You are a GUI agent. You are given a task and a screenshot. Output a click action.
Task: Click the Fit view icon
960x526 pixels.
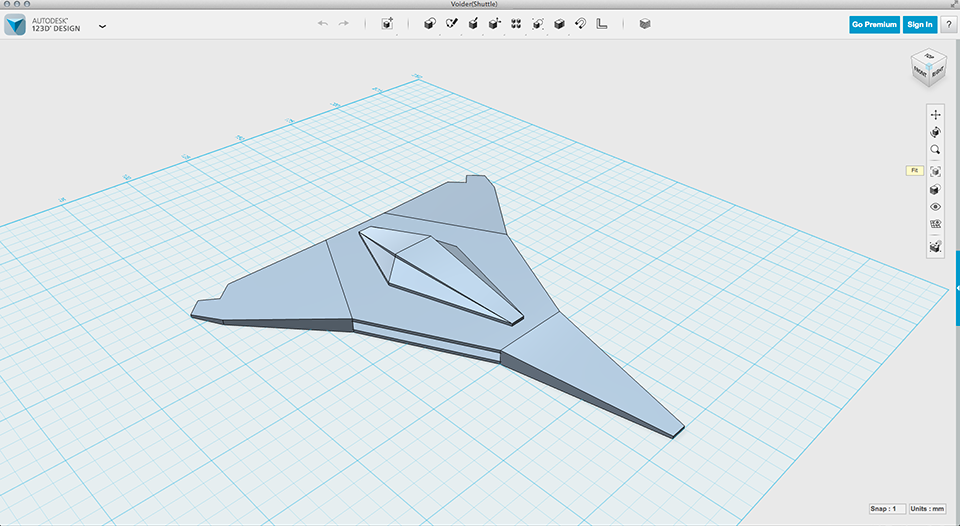[935, 172]
